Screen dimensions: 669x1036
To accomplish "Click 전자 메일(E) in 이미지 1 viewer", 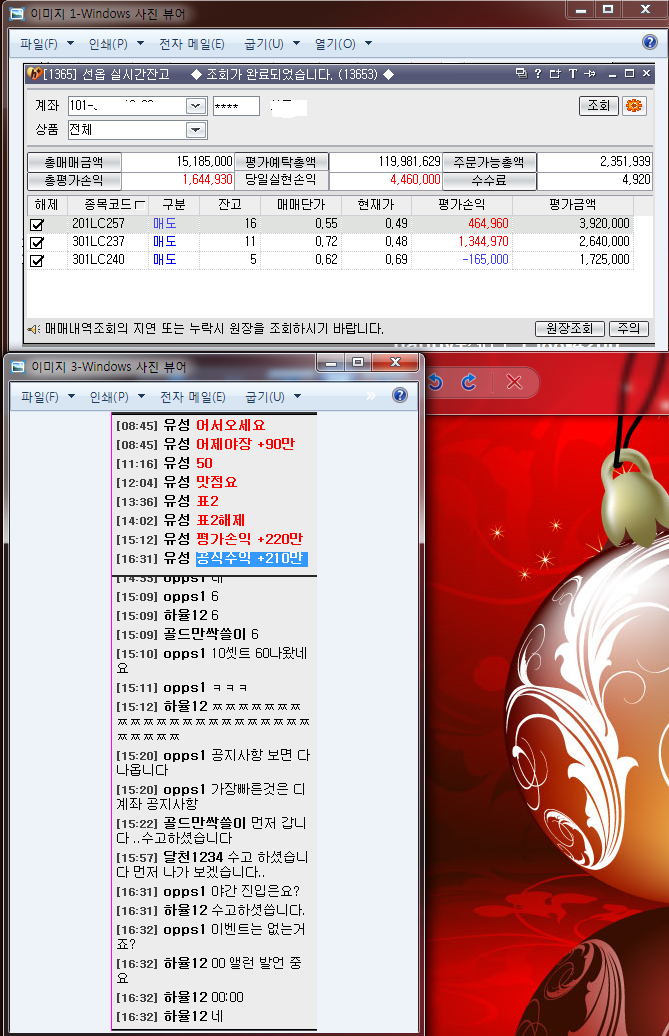I will pos(192,44).
